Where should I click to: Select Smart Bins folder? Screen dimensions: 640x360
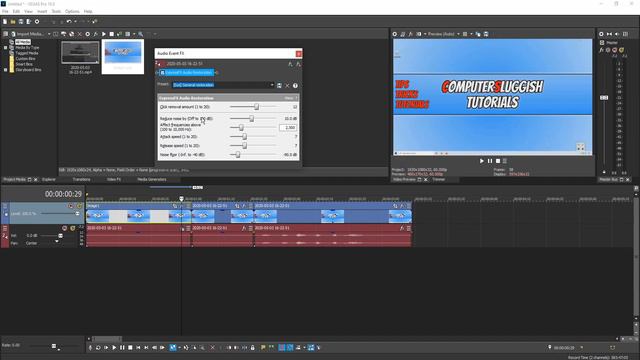tap(24, 64)
